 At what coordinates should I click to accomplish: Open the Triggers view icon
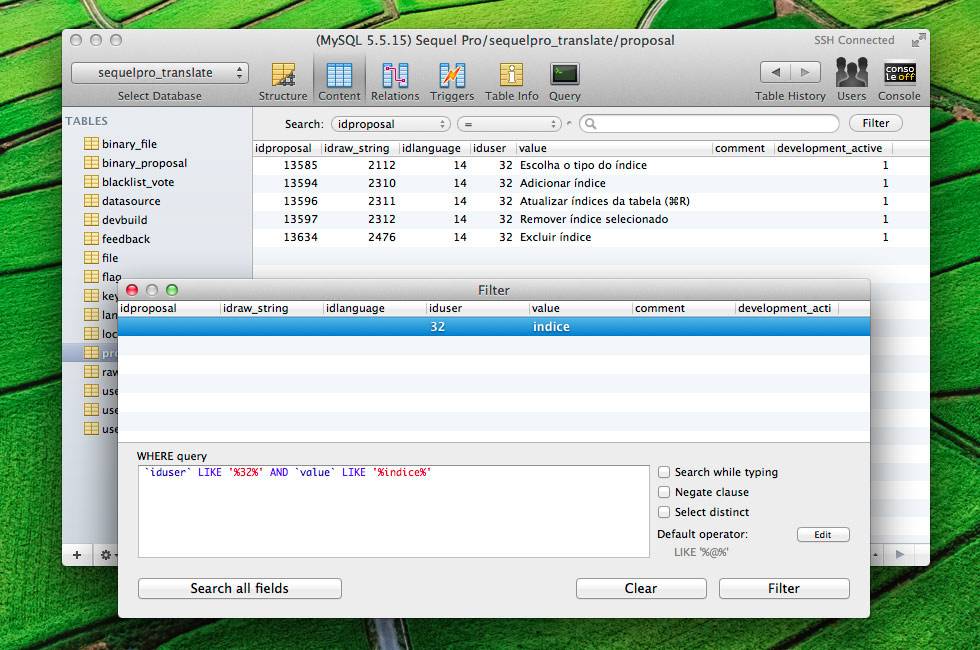tap(452, 75)
